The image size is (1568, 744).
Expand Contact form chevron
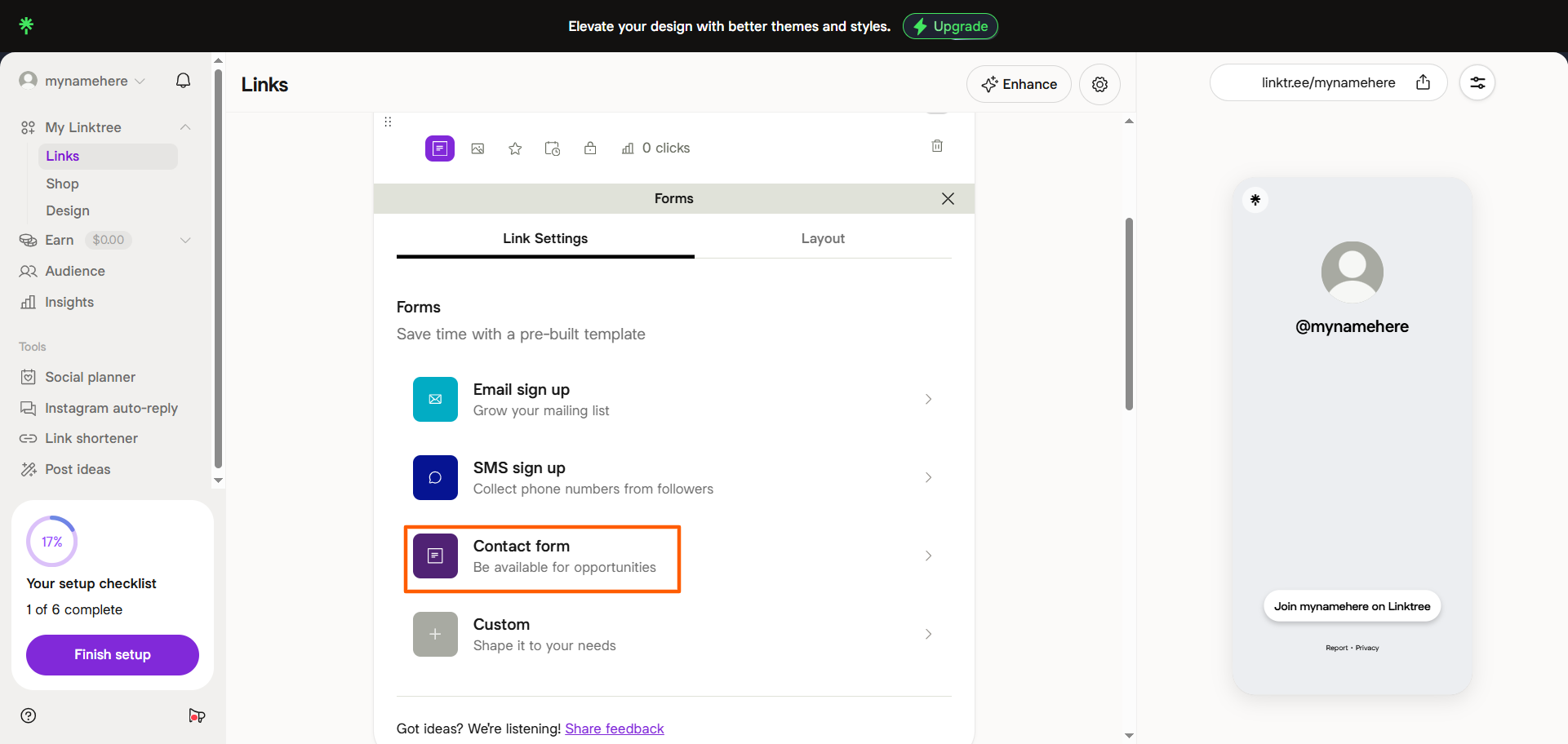(928, 556)
